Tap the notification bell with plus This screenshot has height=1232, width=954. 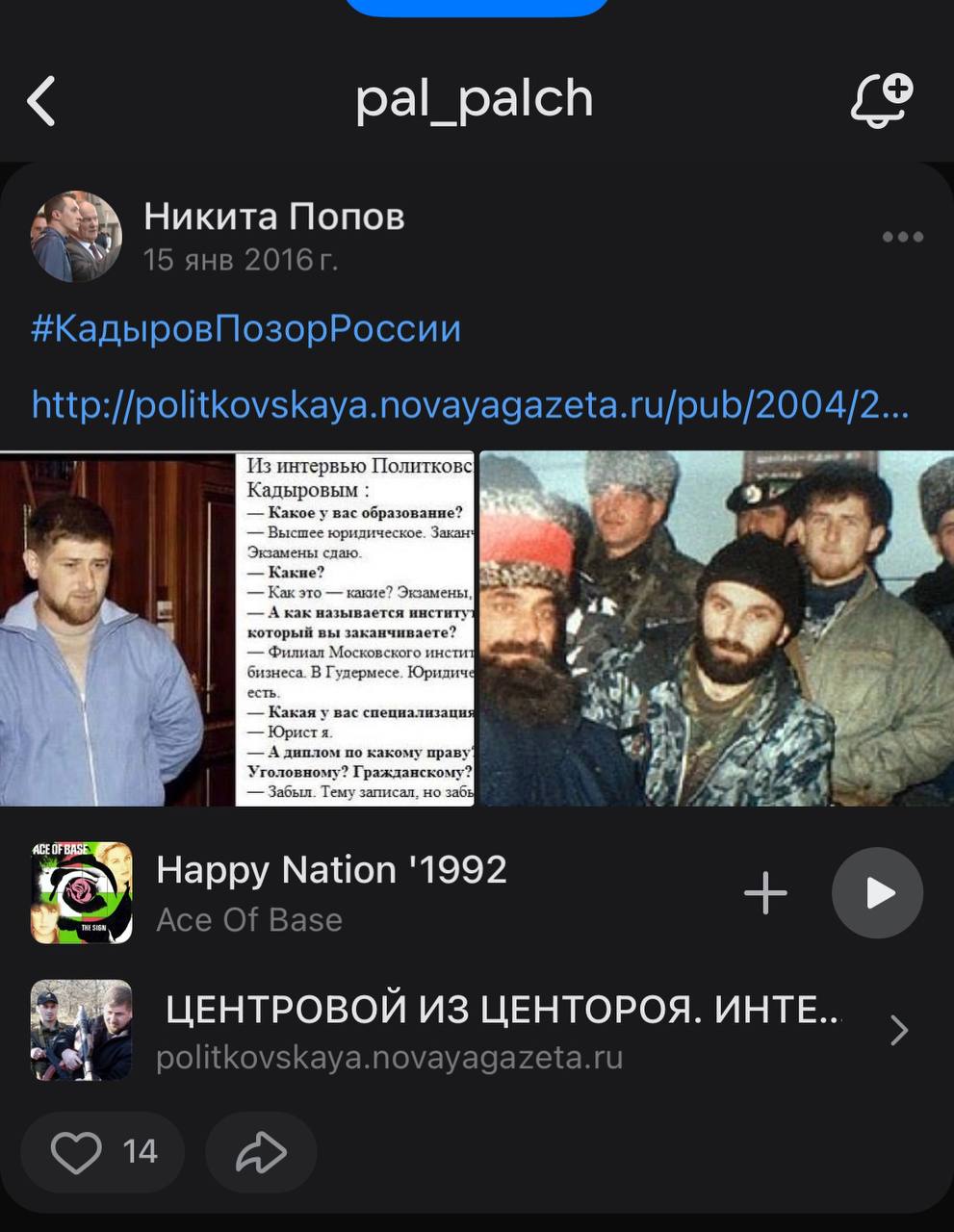click(x=881, y=100)
